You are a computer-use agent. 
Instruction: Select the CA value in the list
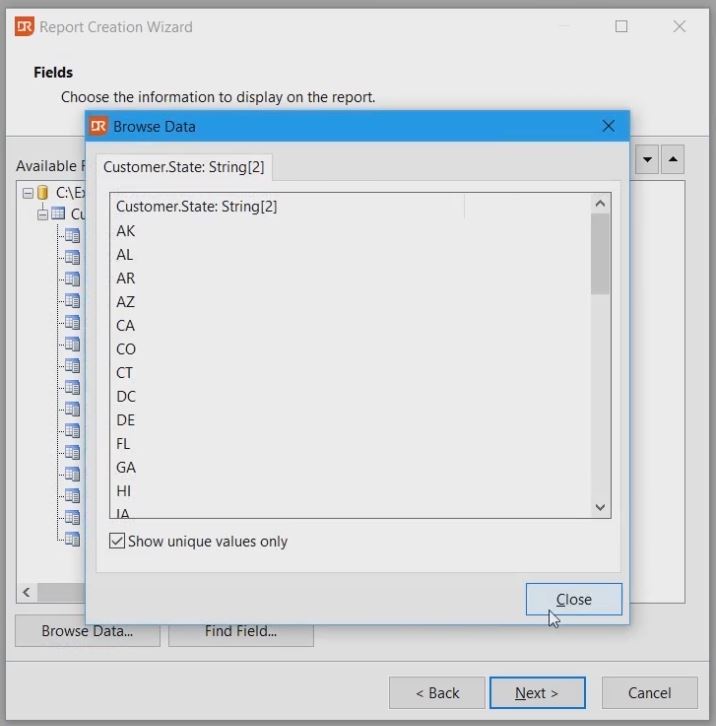point(126,325)
